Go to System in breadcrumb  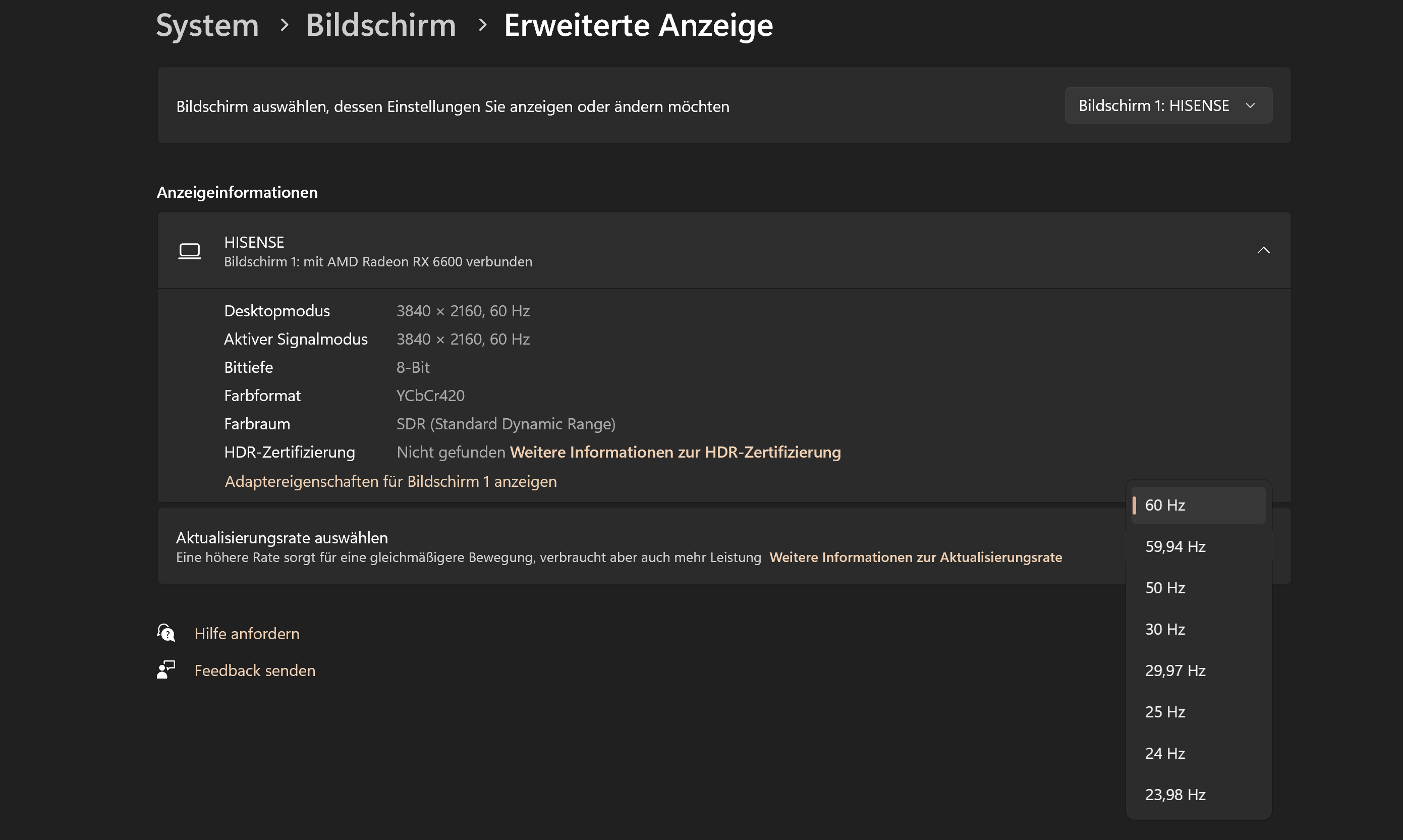pos(207,25)
